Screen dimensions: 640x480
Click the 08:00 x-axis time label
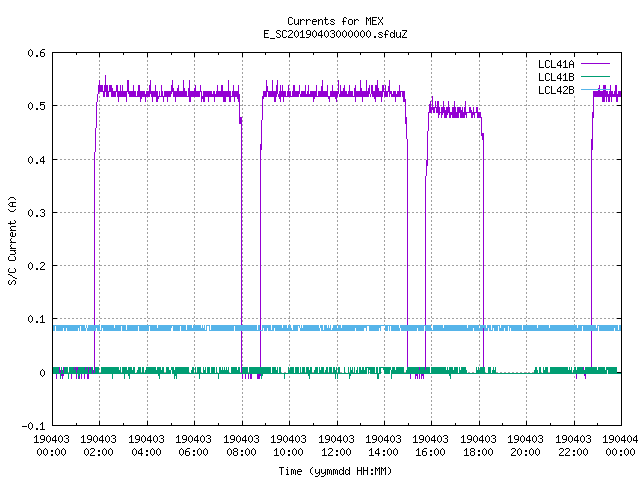tap(241, 452)
